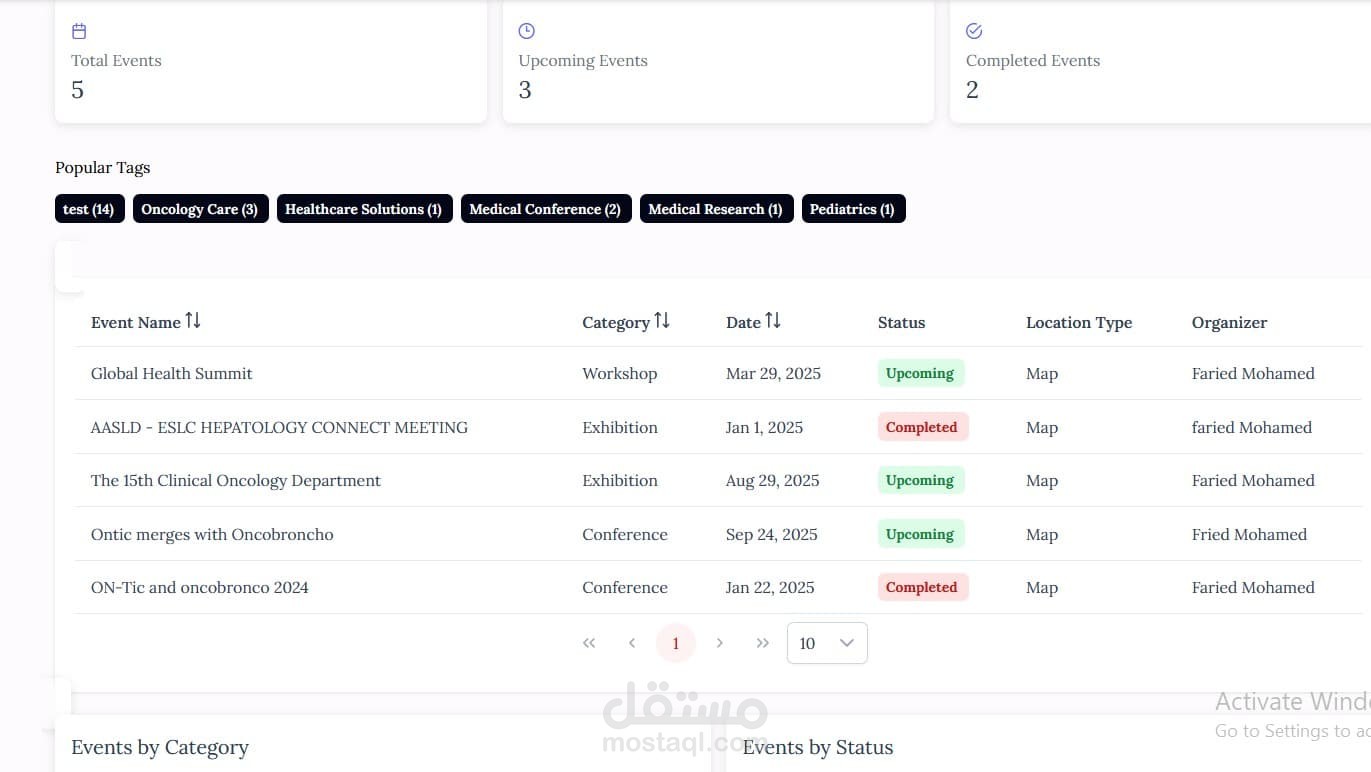Filter by Healthcare Solutions (1) tag

[x=364, y=209]
